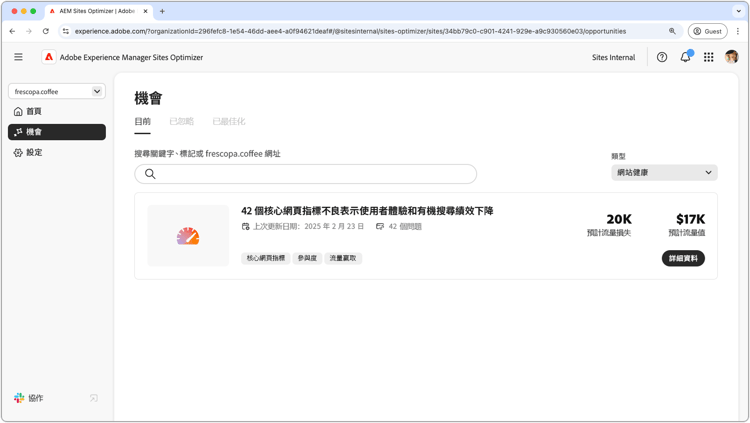Open the notifications bell

685,57
